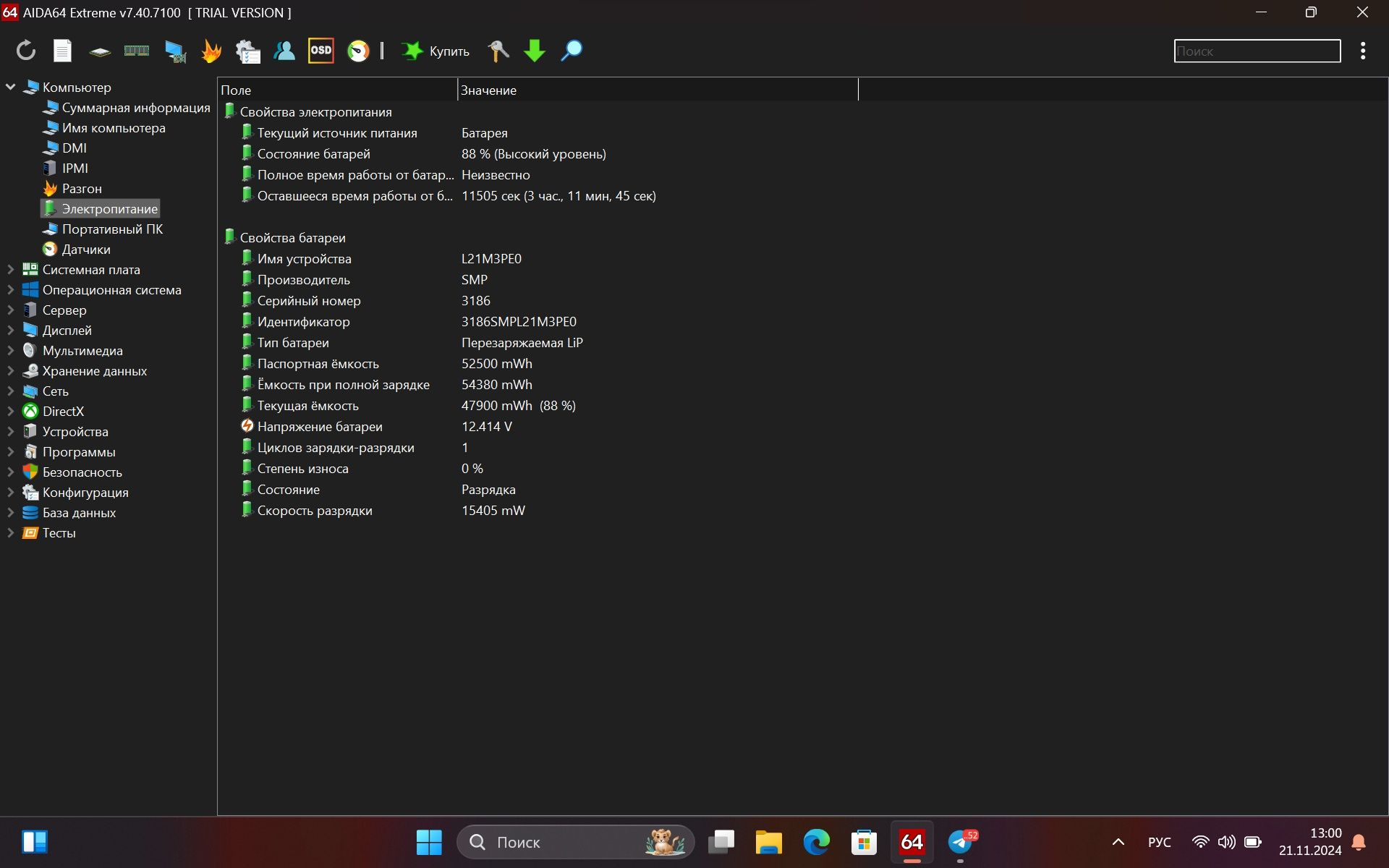This screenshot has height=868, width=1389.
Task: Click the magnifier search toolbar icon
Action: (x=572, y=51)
